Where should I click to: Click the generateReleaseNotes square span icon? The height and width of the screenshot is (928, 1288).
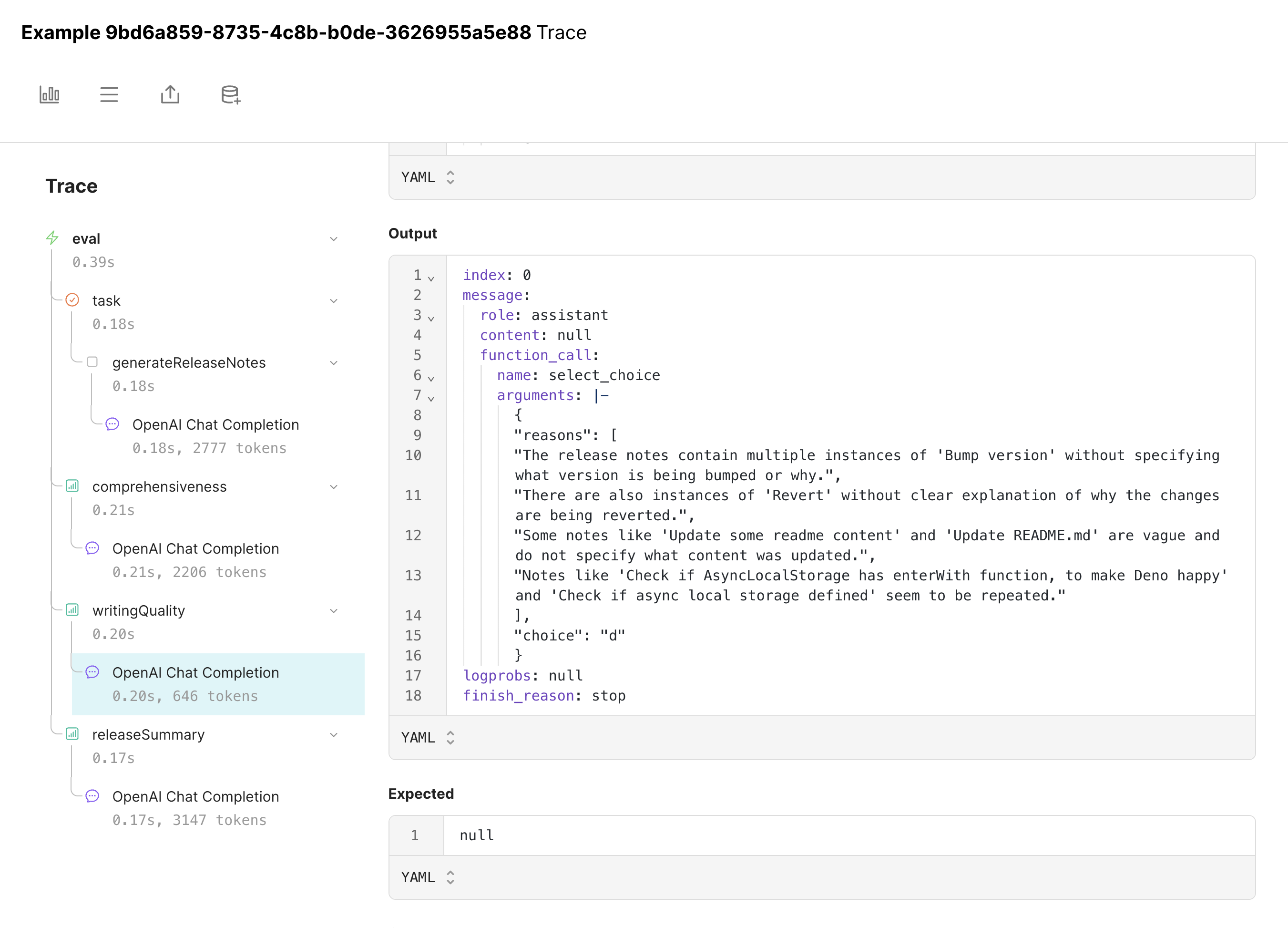[92, 362]
